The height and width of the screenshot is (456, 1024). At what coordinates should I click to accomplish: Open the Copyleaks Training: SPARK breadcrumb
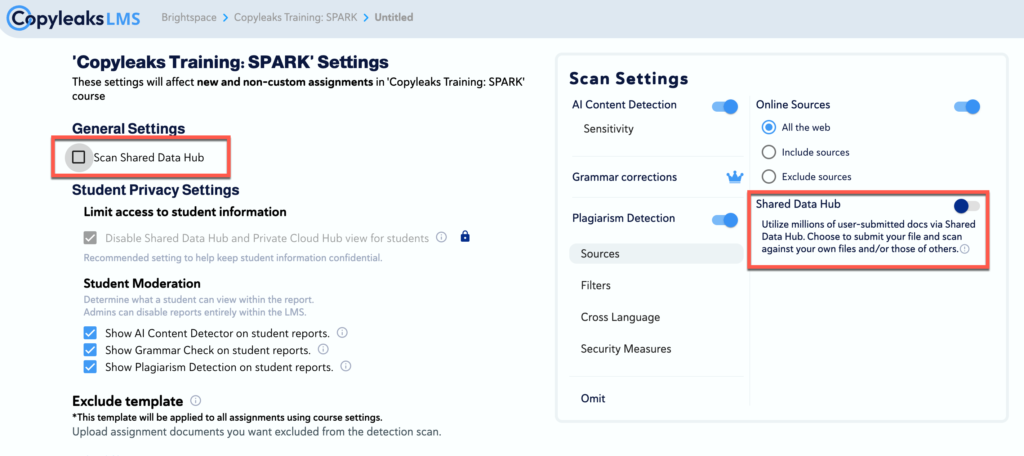296,18
